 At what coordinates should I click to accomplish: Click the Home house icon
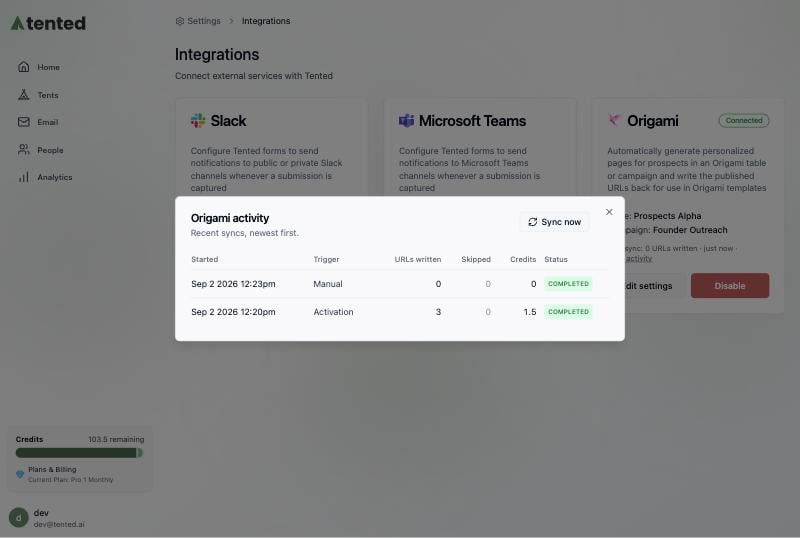point(23,67)
